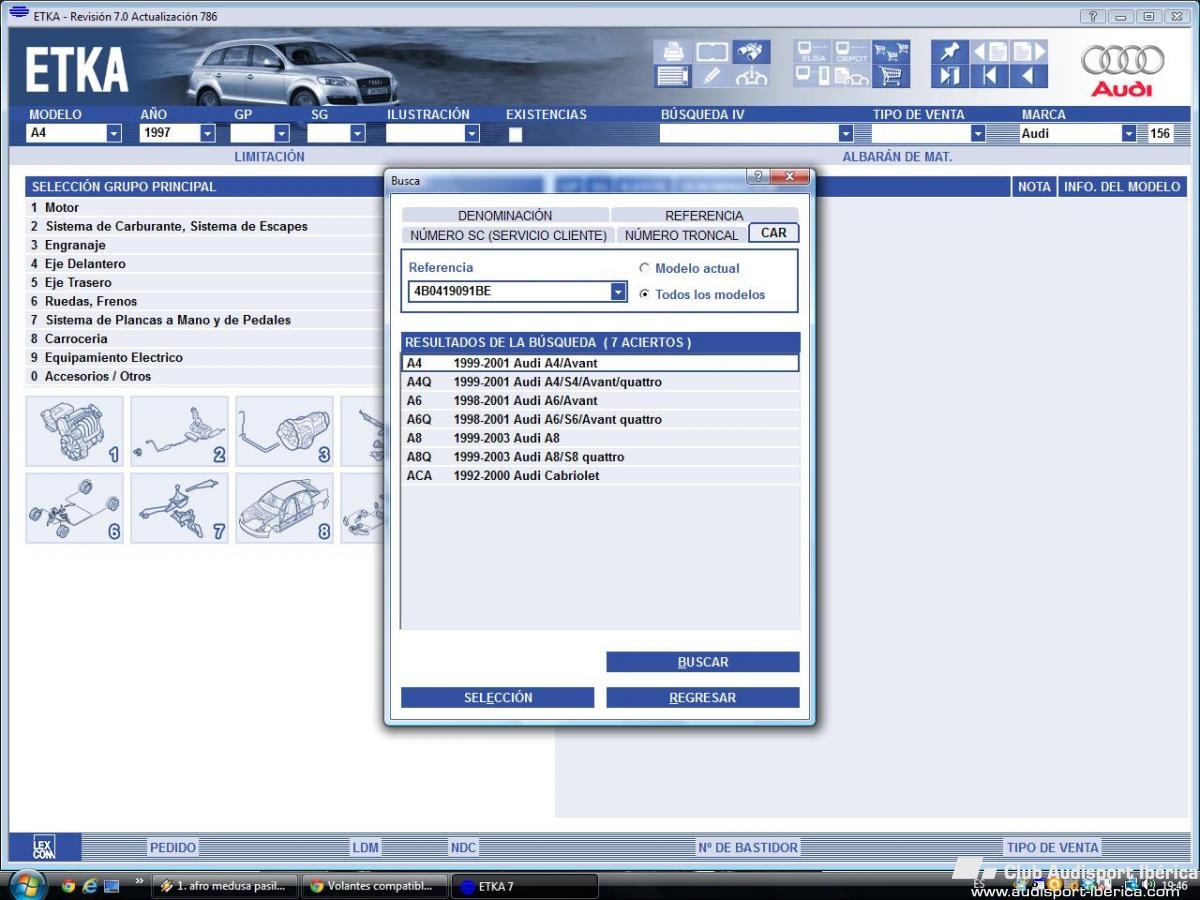Open the Volantes compatibl... taskbar window

pos(376,886)
